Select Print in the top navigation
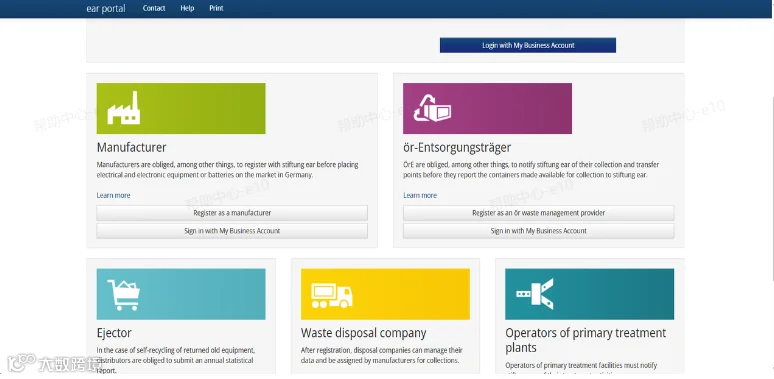The width and height of the screenshot is (774, 379). point(216,8)
